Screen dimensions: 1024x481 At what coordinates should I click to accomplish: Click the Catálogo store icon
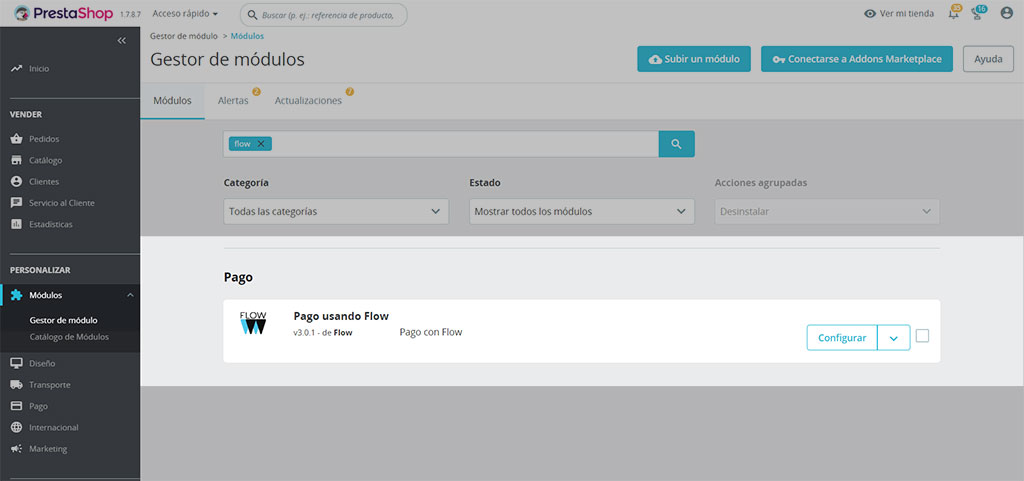pos(17,161)
